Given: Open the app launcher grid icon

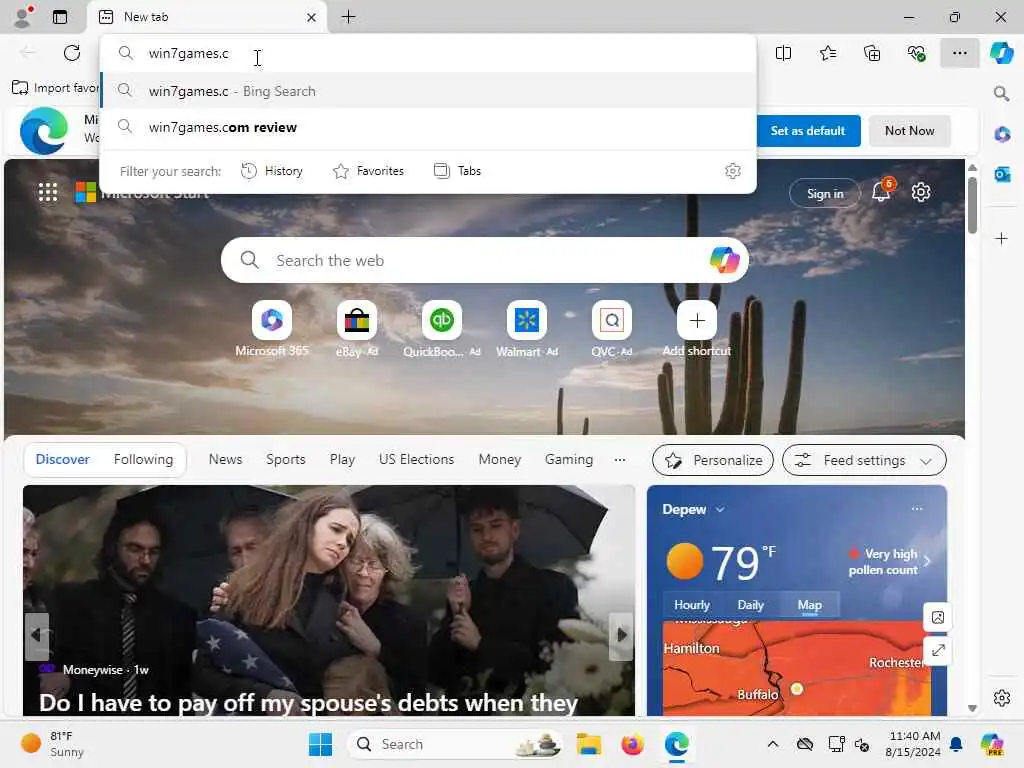Looking at the screenshot, I should (48, 192).
